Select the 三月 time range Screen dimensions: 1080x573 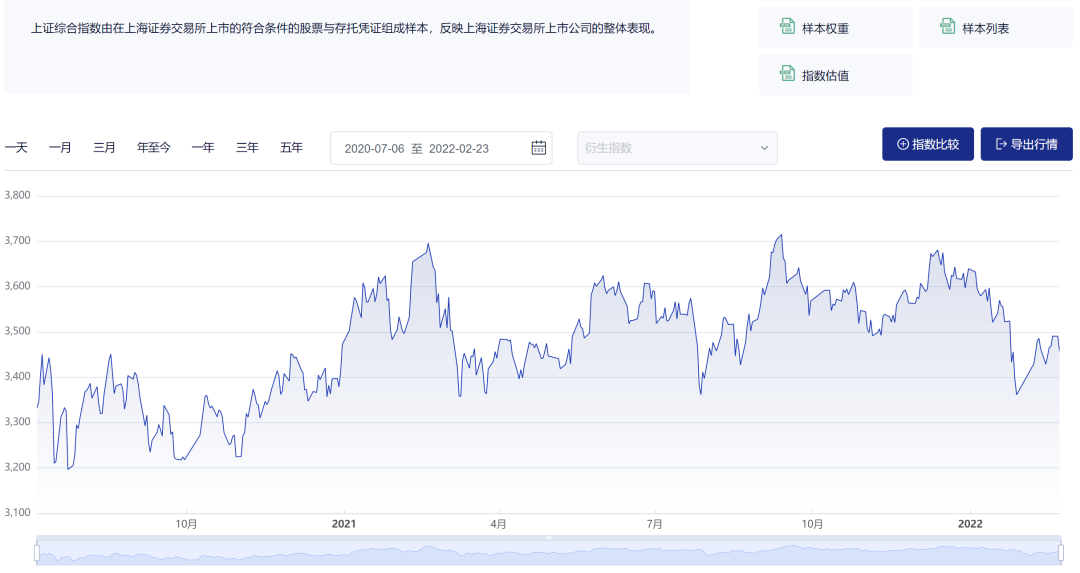coord(105,147)
